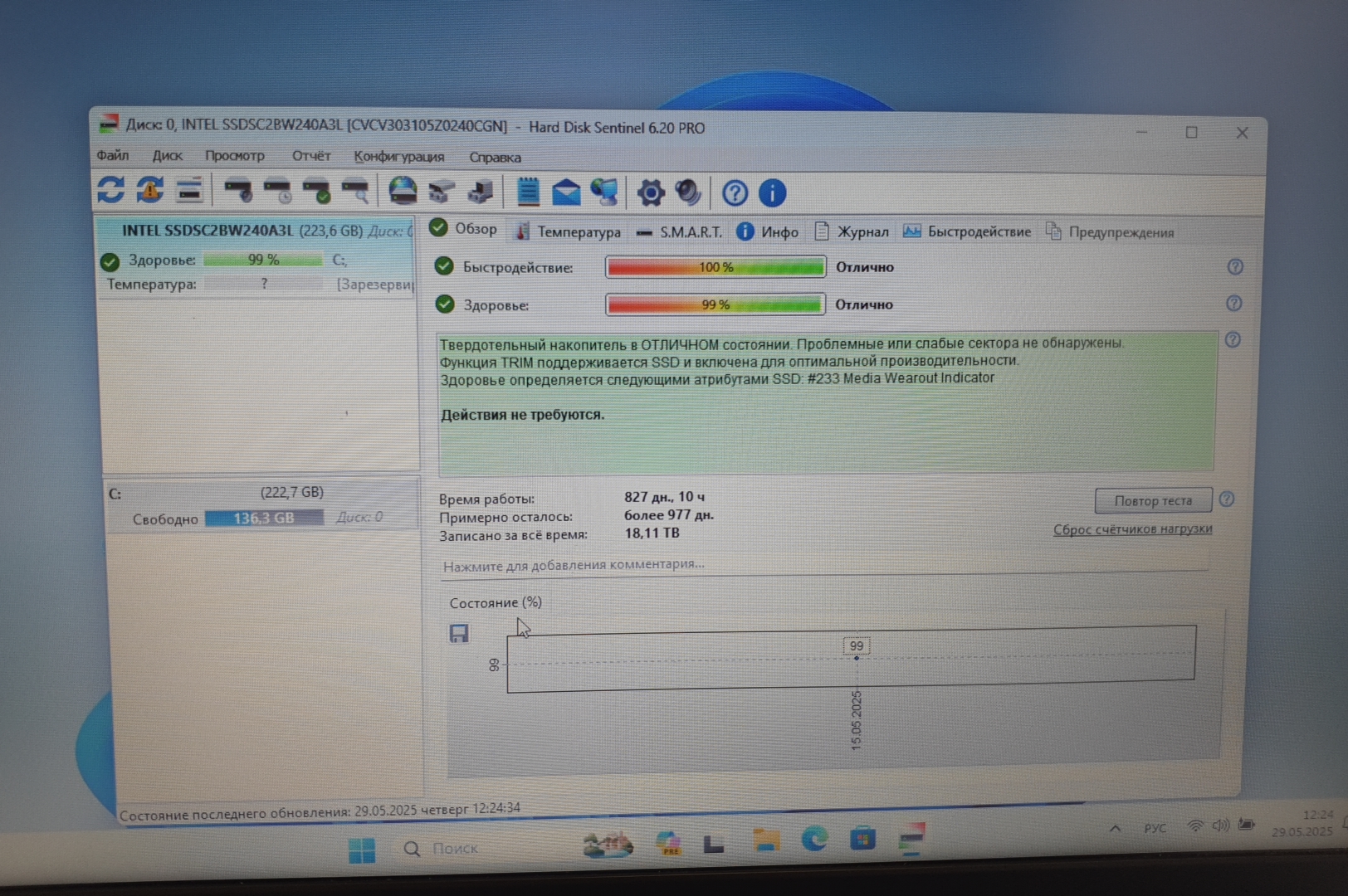Click the envelope send report icon
Viewport: 1348px width, 896px height.
[566, 193]
